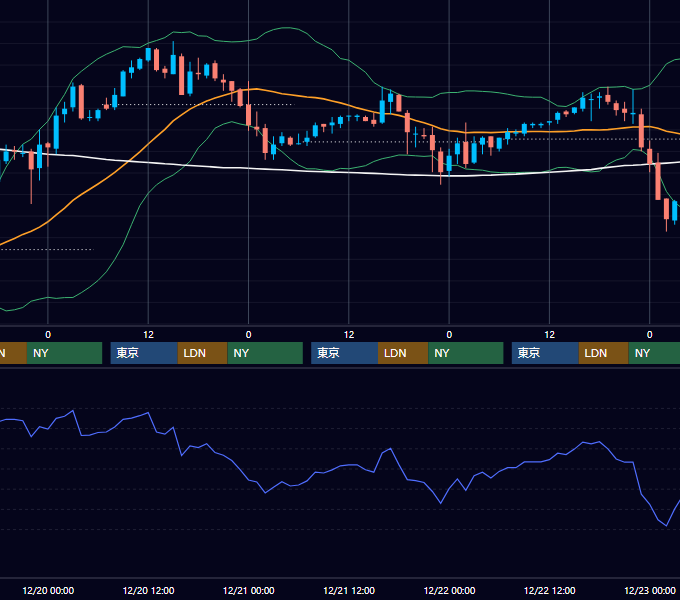
Task: Click the white long-term moving average line
Action: (x=347, y=172)
